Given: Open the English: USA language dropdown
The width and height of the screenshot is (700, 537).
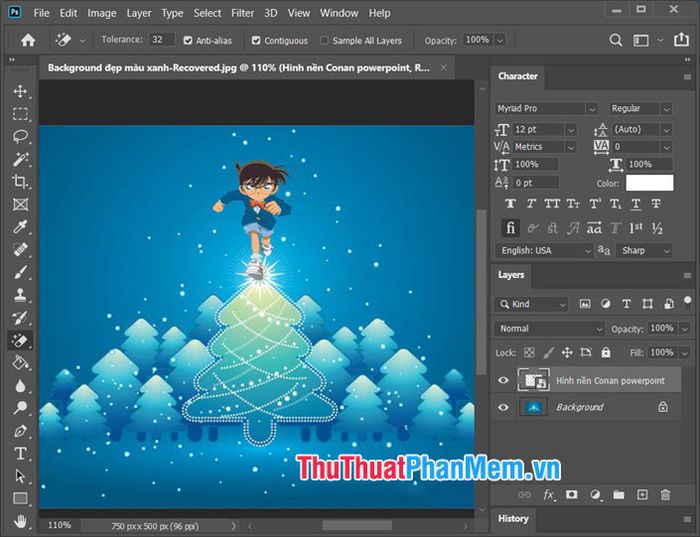Looking at the screenshot, I should click(x=544, y=250).
